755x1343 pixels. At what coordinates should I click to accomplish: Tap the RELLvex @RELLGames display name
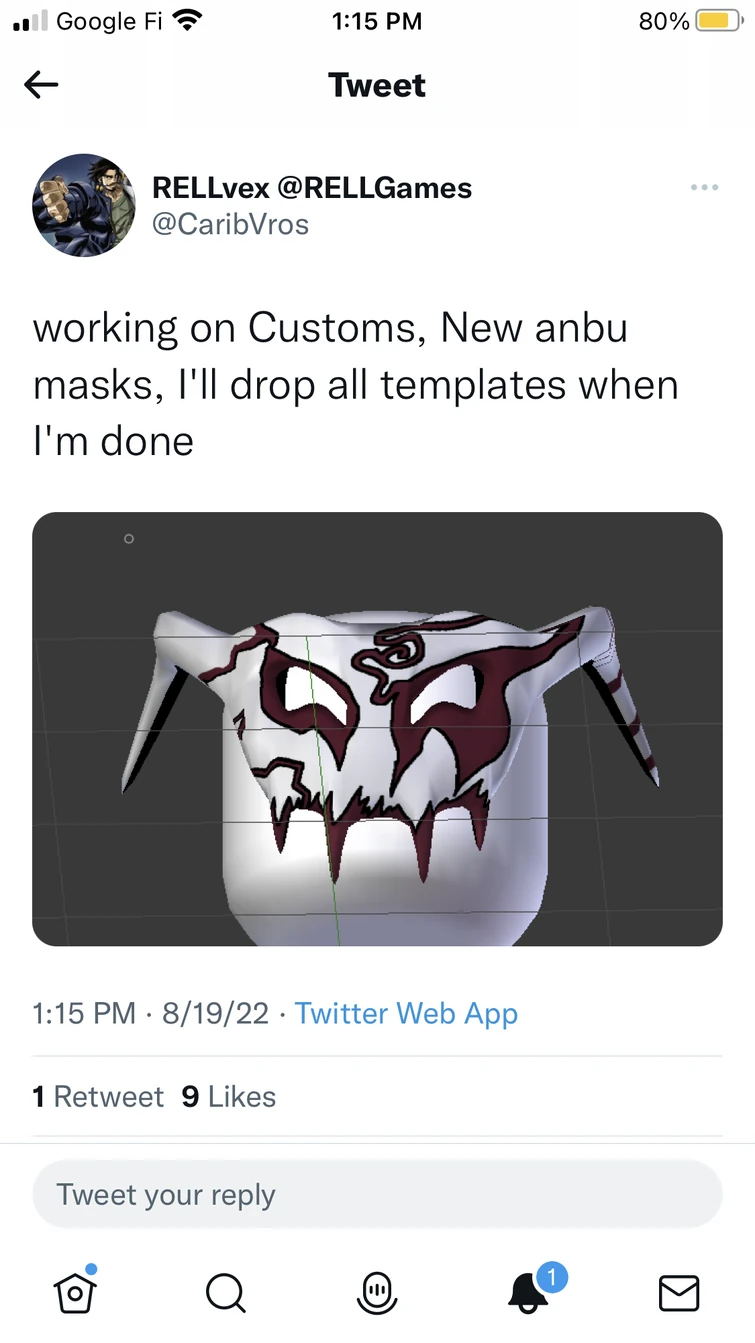coord(312,187)
